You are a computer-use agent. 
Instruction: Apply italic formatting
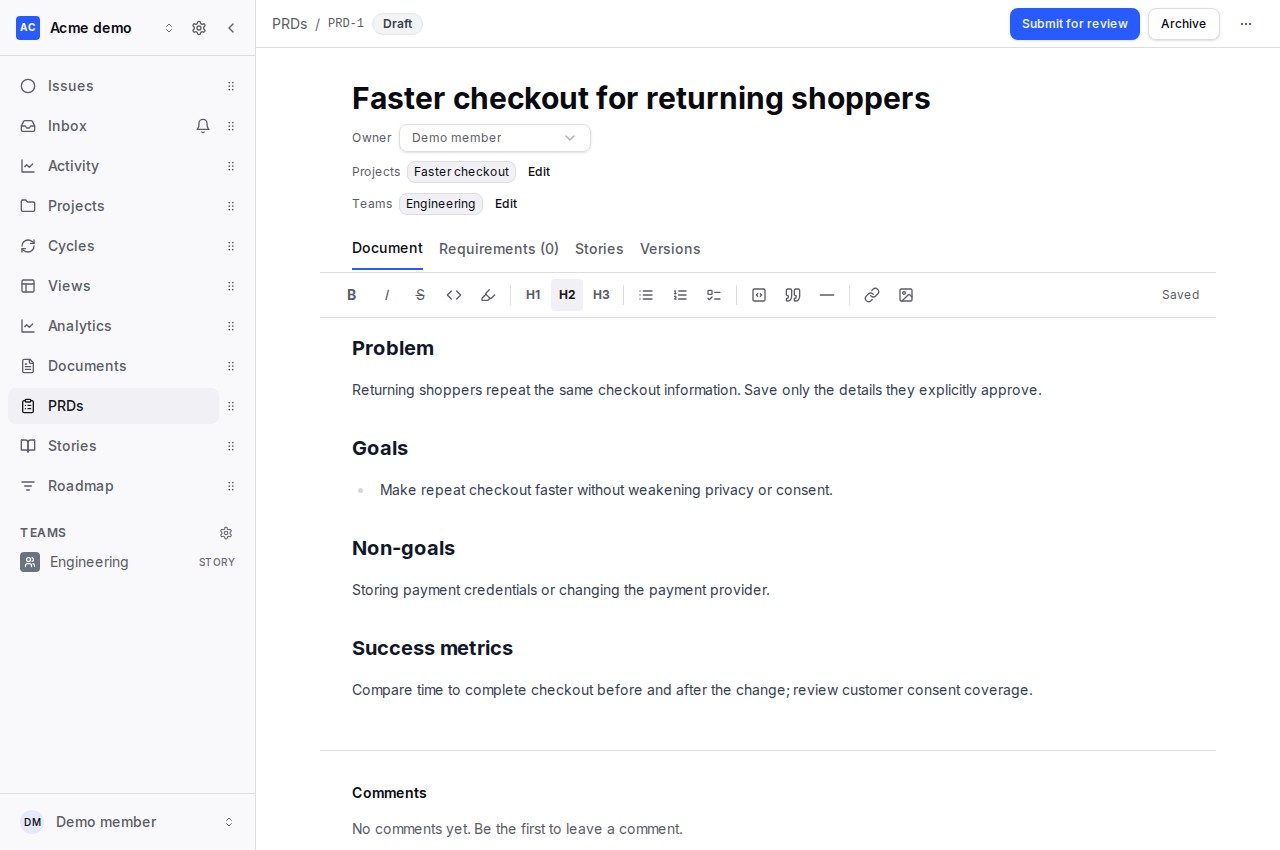coord(386,295)
